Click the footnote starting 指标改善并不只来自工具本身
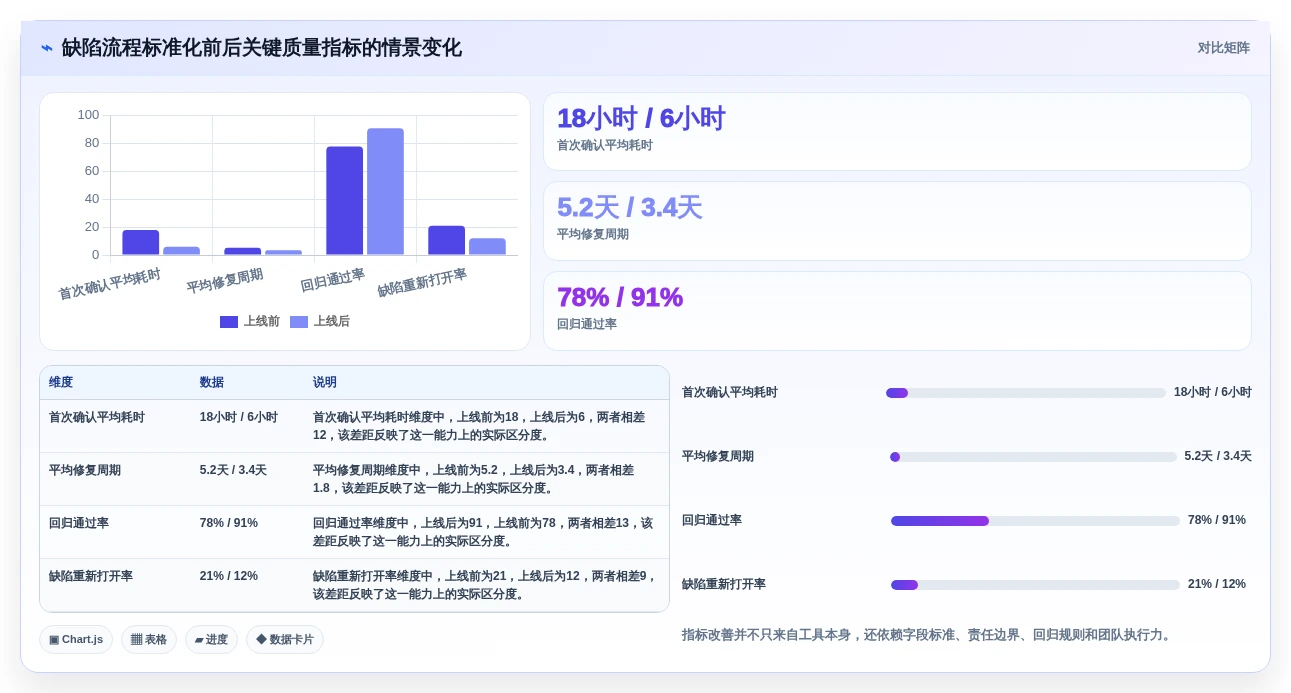Image resolution: width=1291 pixels, height=693 pixels. 927,635
